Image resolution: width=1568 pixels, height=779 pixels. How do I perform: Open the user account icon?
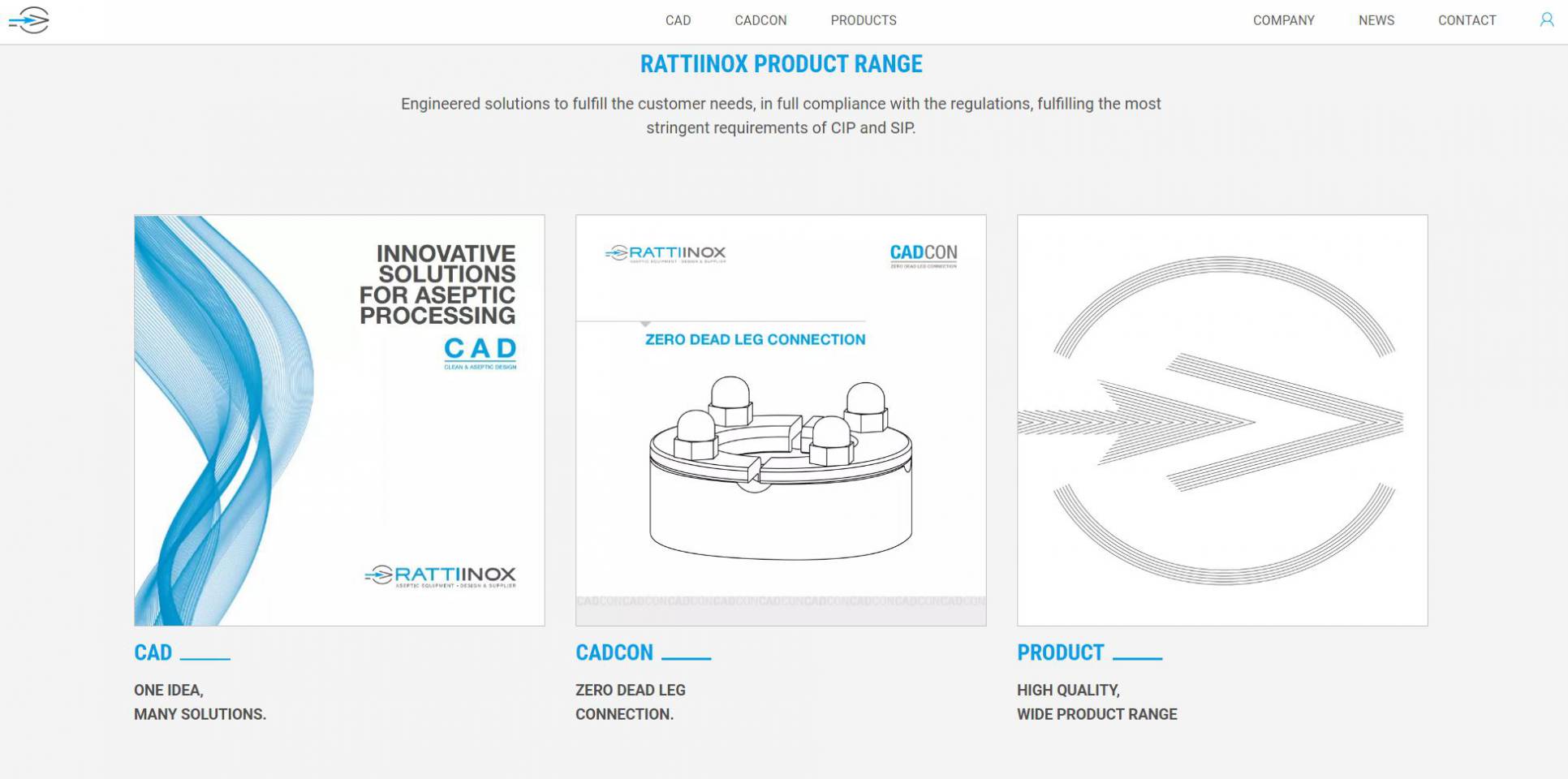[1547, 20]
